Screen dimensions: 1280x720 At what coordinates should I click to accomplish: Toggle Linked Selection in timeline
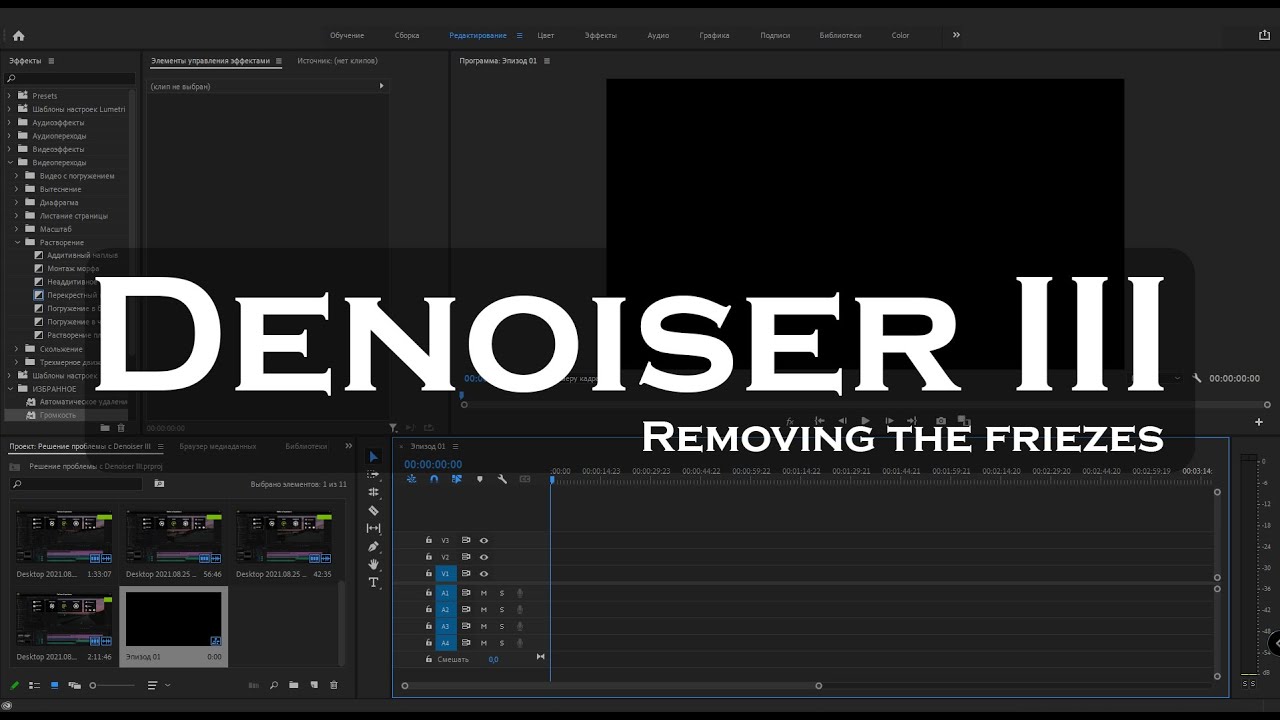tap(457, 479)
